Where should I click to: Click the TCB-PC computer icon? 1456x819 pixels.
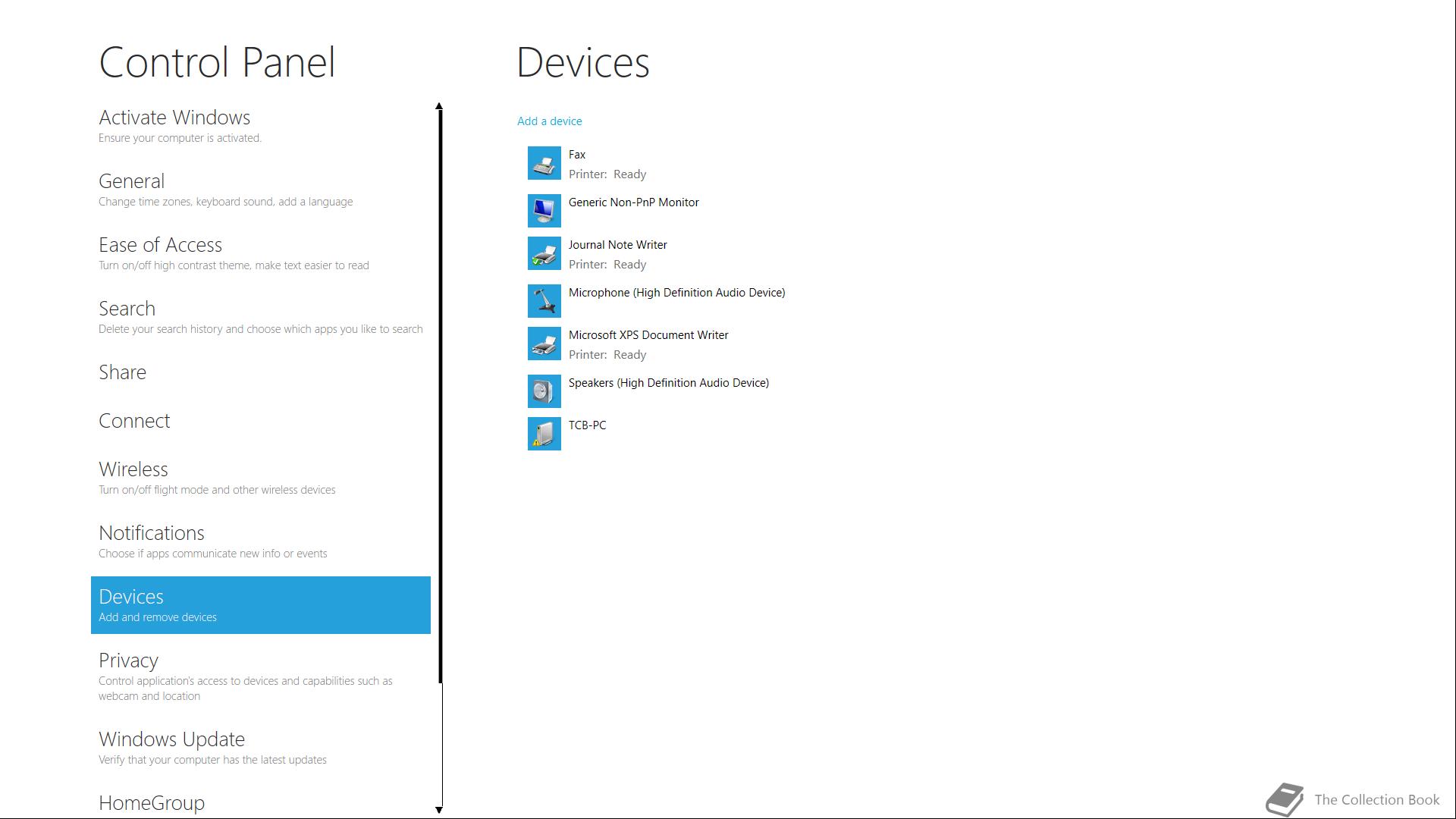tap(544, 434)
